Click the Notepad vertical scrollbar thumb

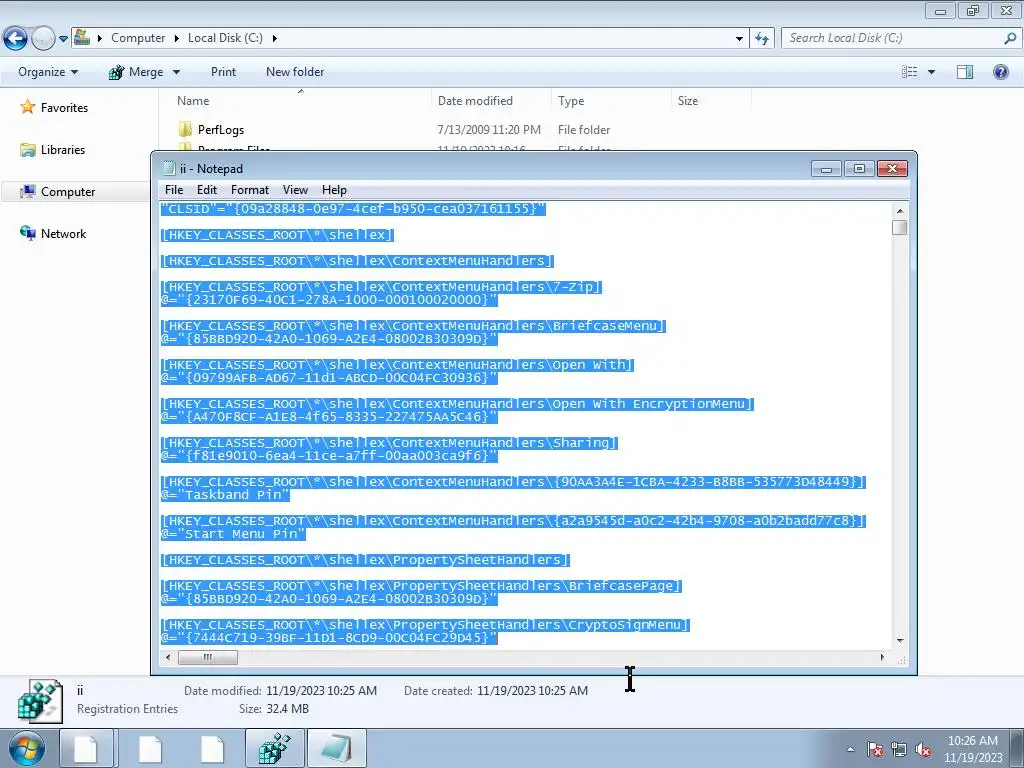click(900, 227)
